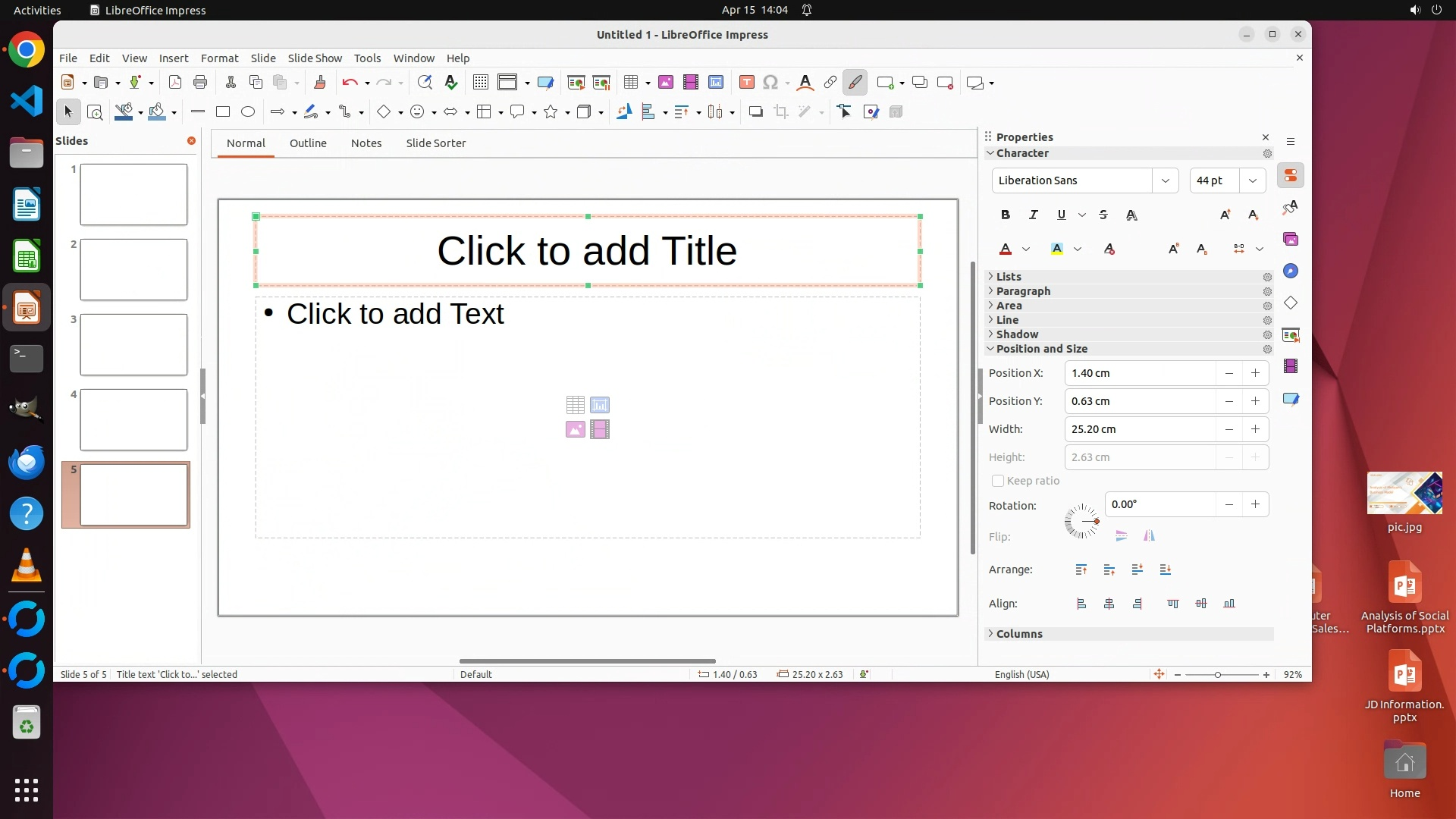
Task: Select slide 3 thumbnail
Action: [x=133, y=345]
